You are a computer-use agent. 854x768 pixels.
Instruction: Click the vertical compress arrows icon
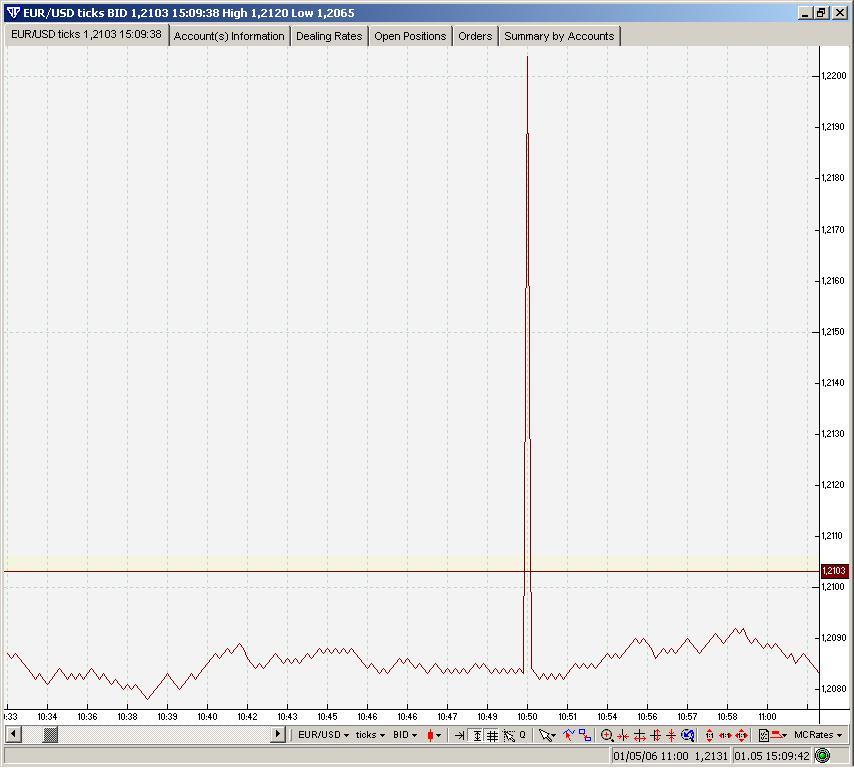(x=671, y=735)
